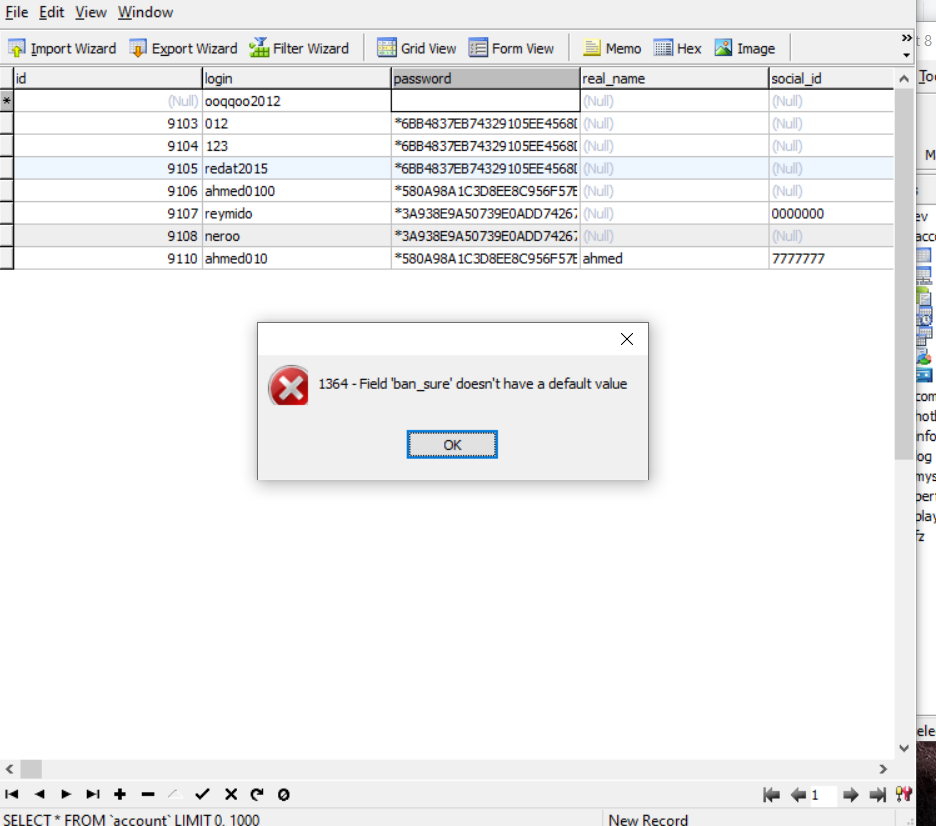Image resolution: width=936 pixels, height=826 pixels.
Task: Open the View menu
Action: click(91, 12)
